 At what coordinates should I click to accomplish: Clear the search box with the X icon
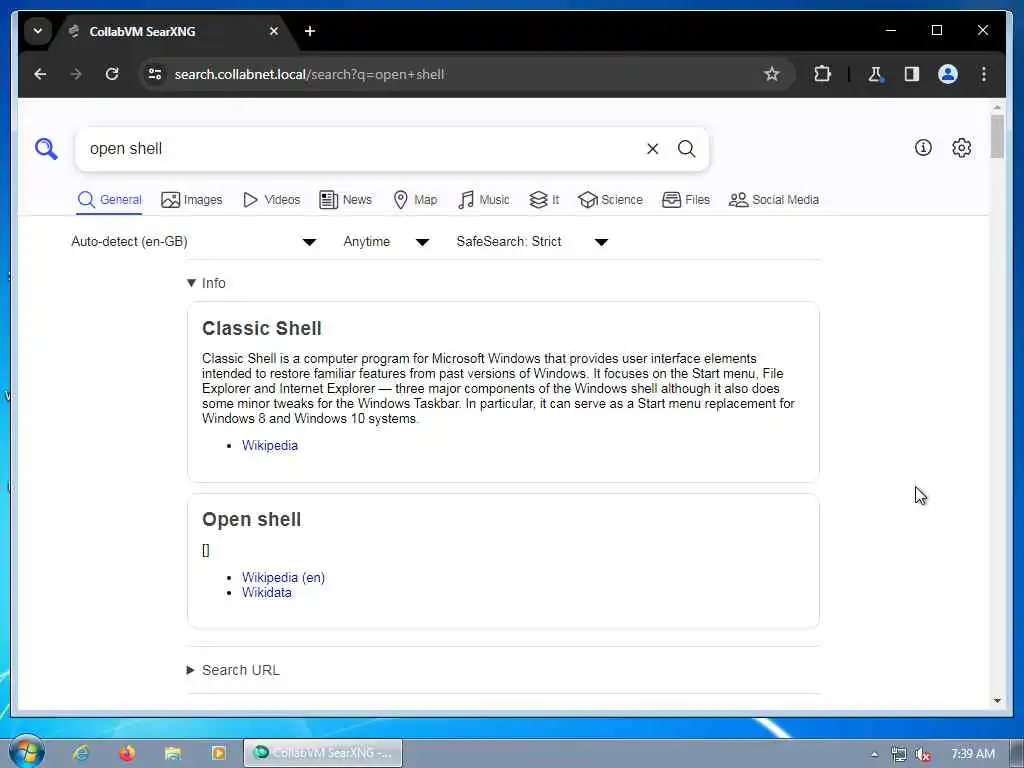pyautogui.click(x=652, y=149)
